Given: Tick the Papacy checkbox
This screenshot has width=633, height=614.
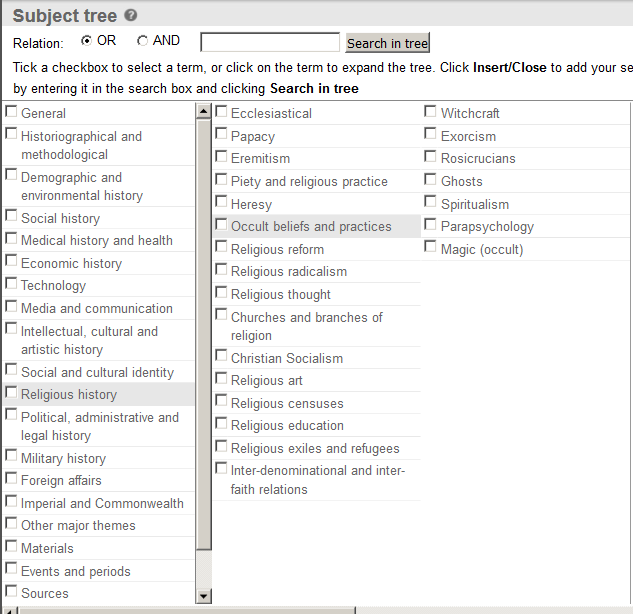Looking at the screenshot, I should coord(221,135).
